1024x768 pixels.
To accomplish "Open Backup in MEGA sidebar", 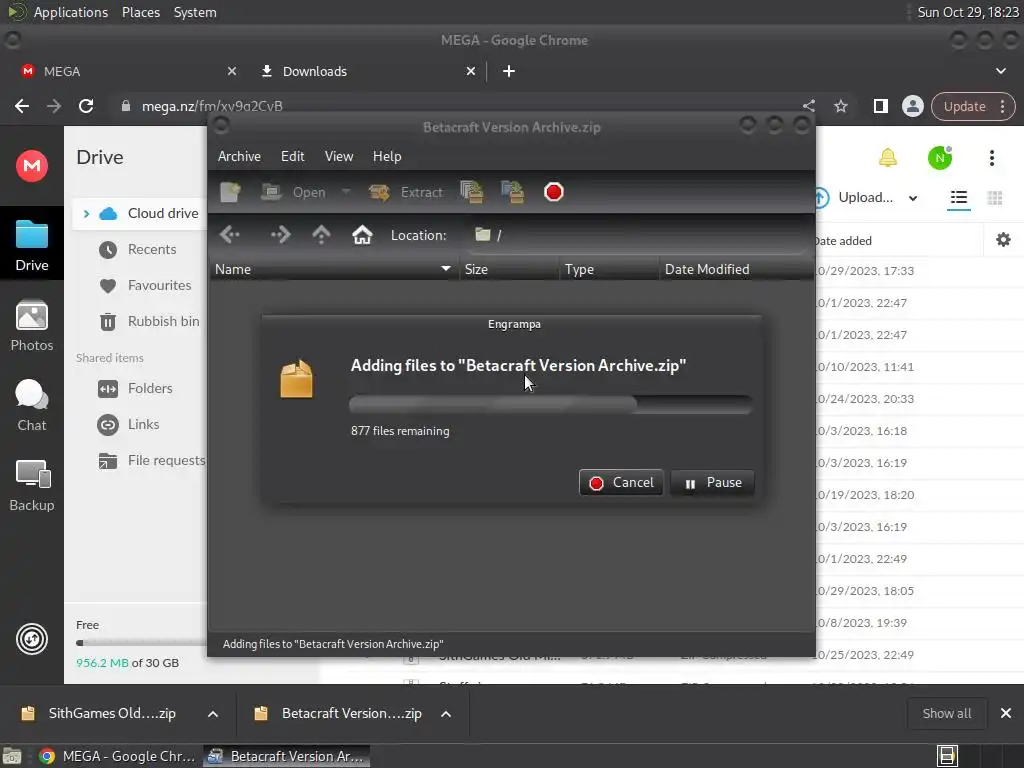I will [32, 486].
